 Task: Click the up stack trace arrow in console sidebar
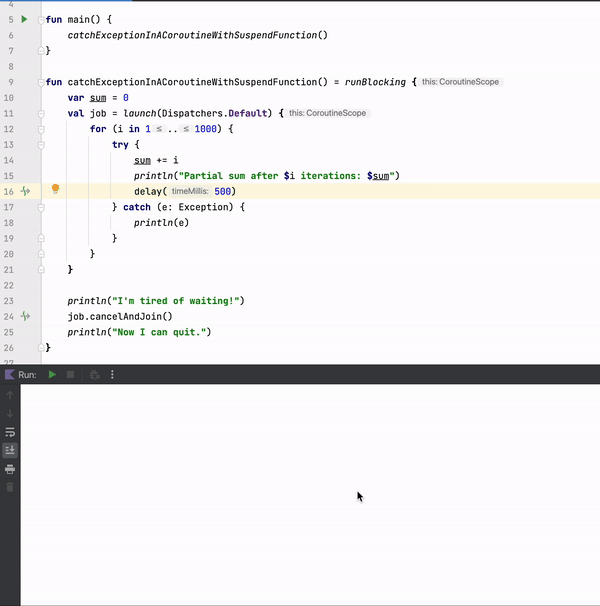[x=10, y=396]
